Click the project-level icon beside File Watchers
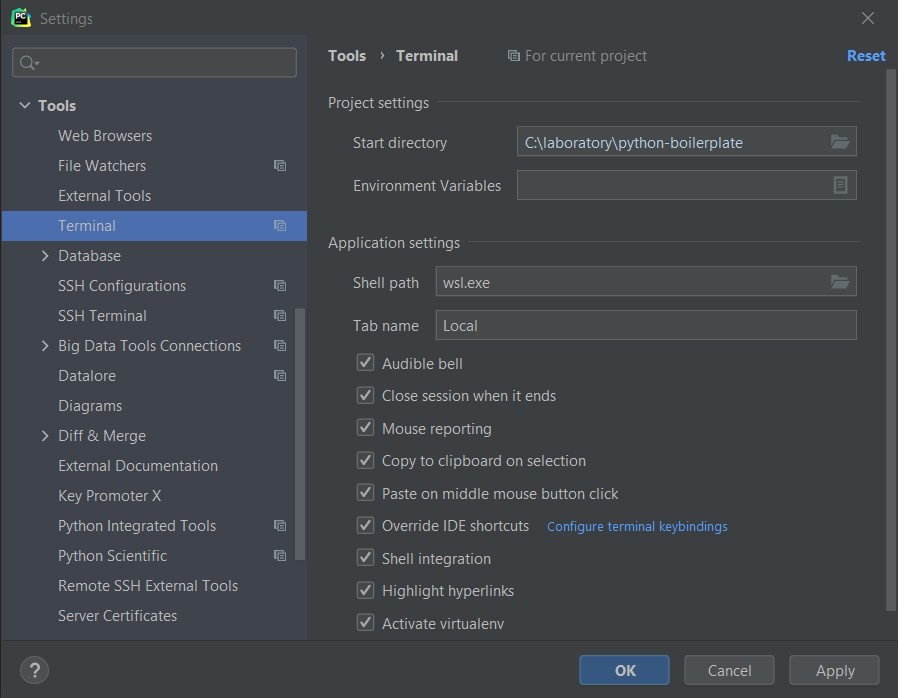 (280, 166)
